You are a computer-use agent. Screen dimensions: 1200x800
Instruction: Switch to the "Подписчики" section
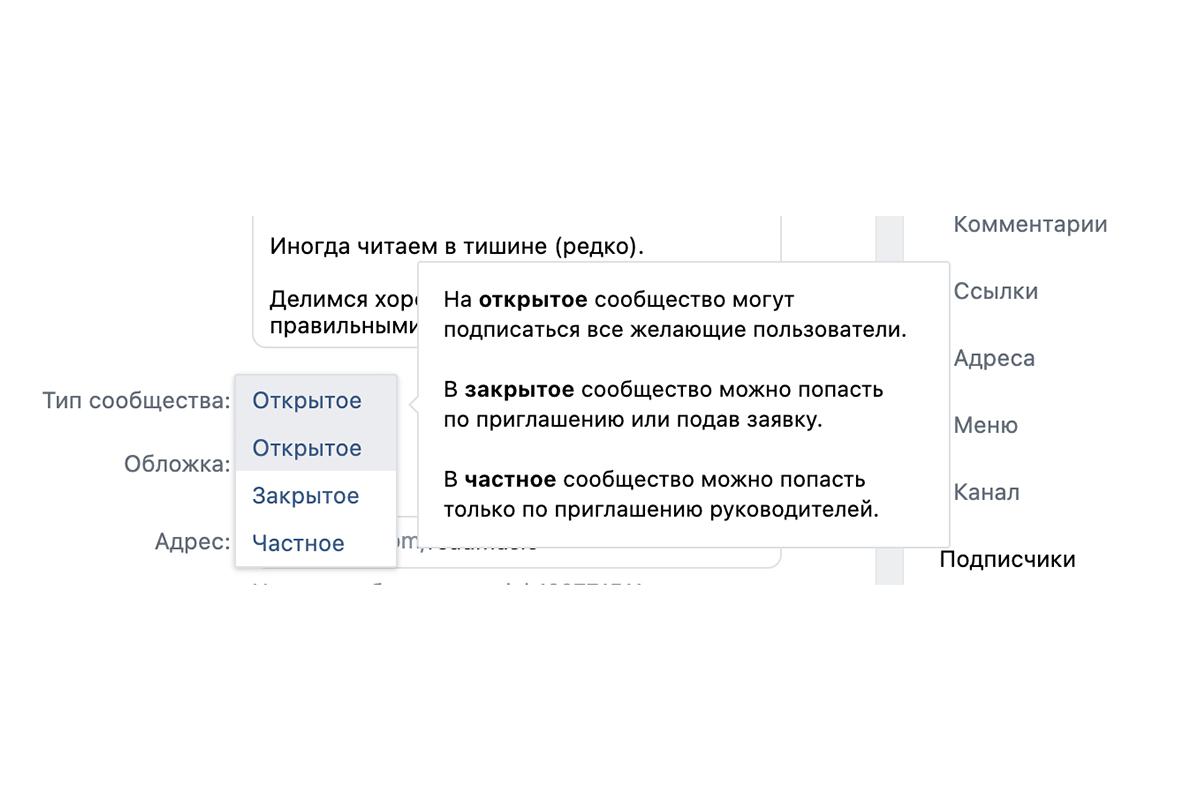pos(1007,559)
